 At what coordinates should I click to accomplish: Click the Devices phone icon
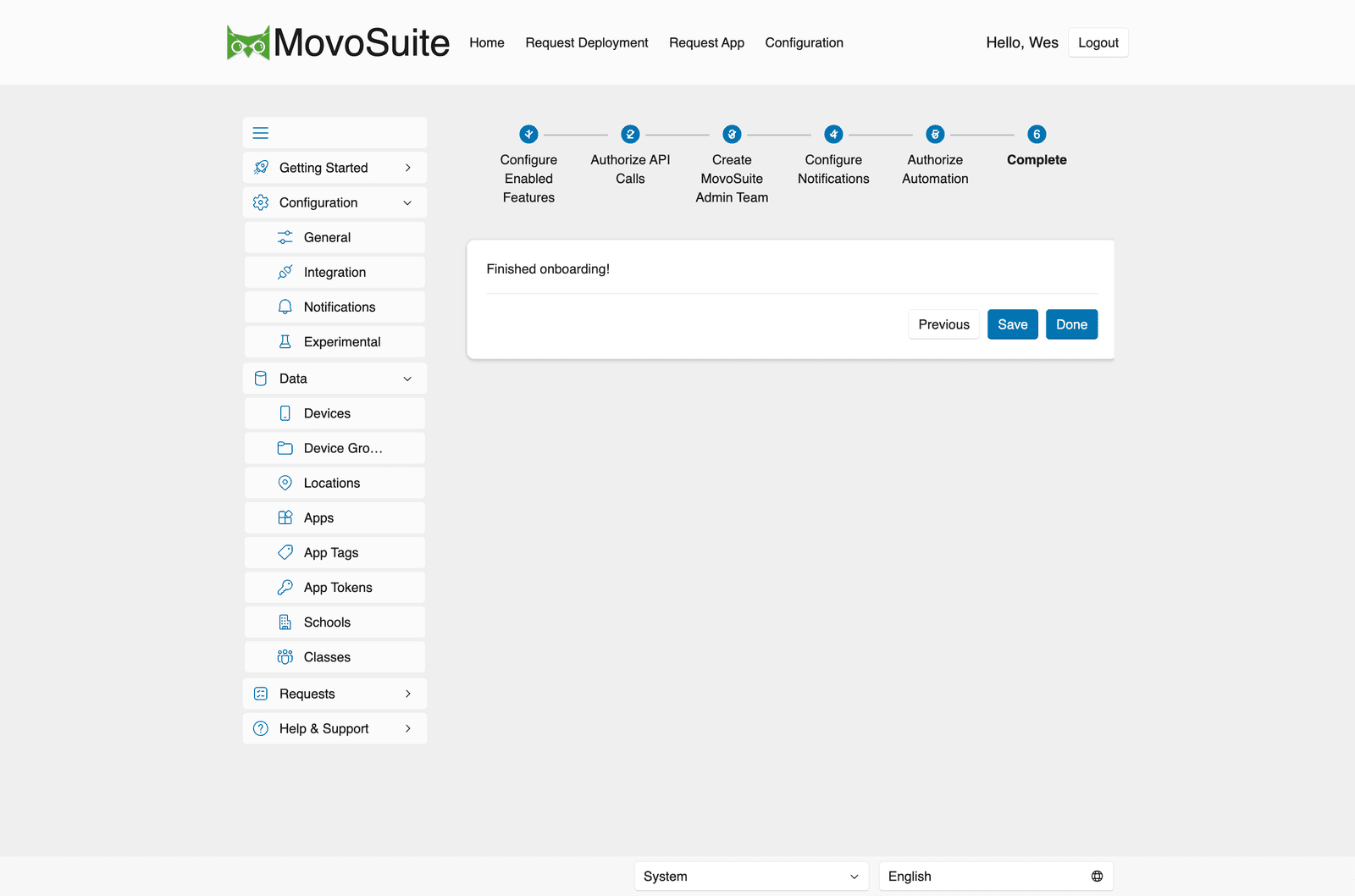pos(285,413)
